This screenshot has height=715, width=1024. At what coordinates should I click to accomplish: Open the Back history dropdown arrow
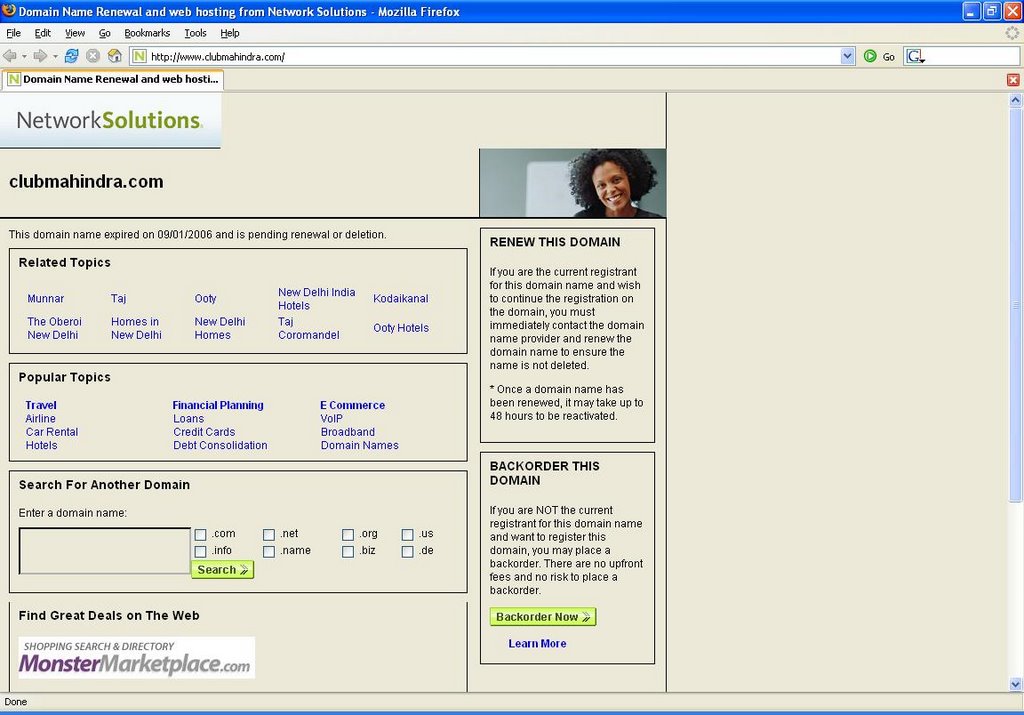[x=24, y=57]
